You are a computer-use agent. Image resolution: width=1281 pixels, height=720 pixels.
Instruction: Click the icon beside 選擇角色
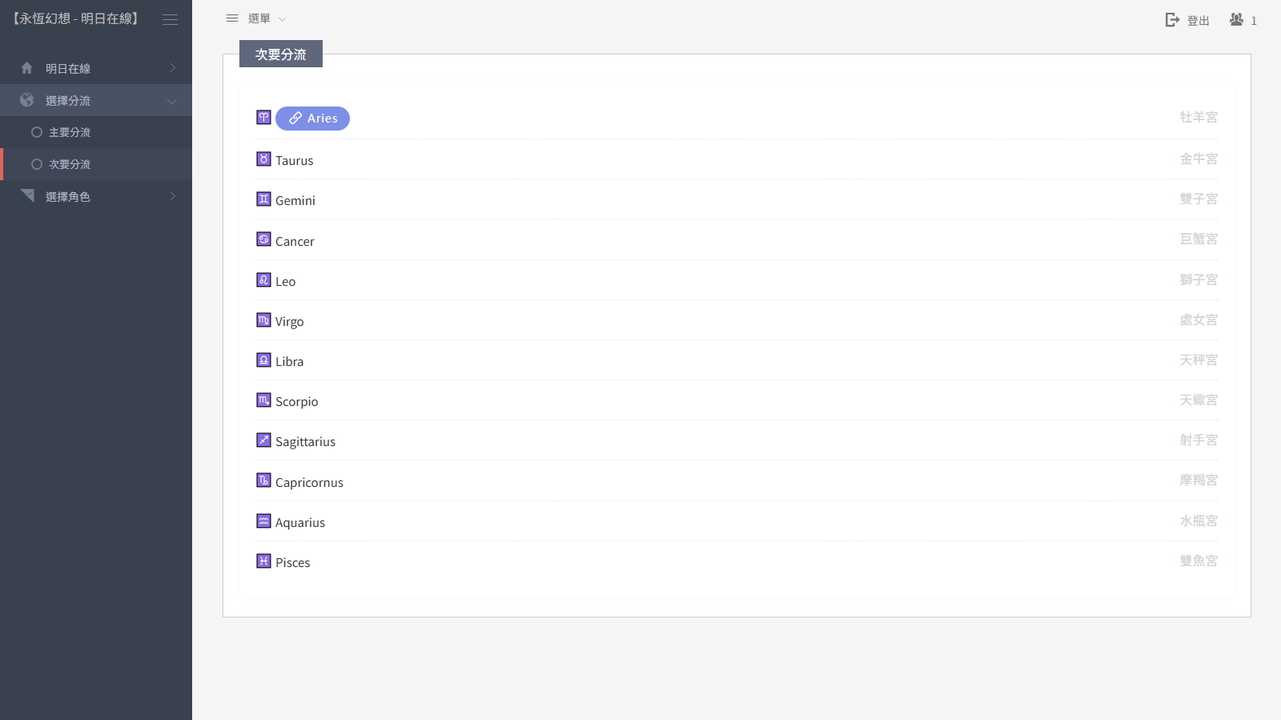tap(27, 195)
